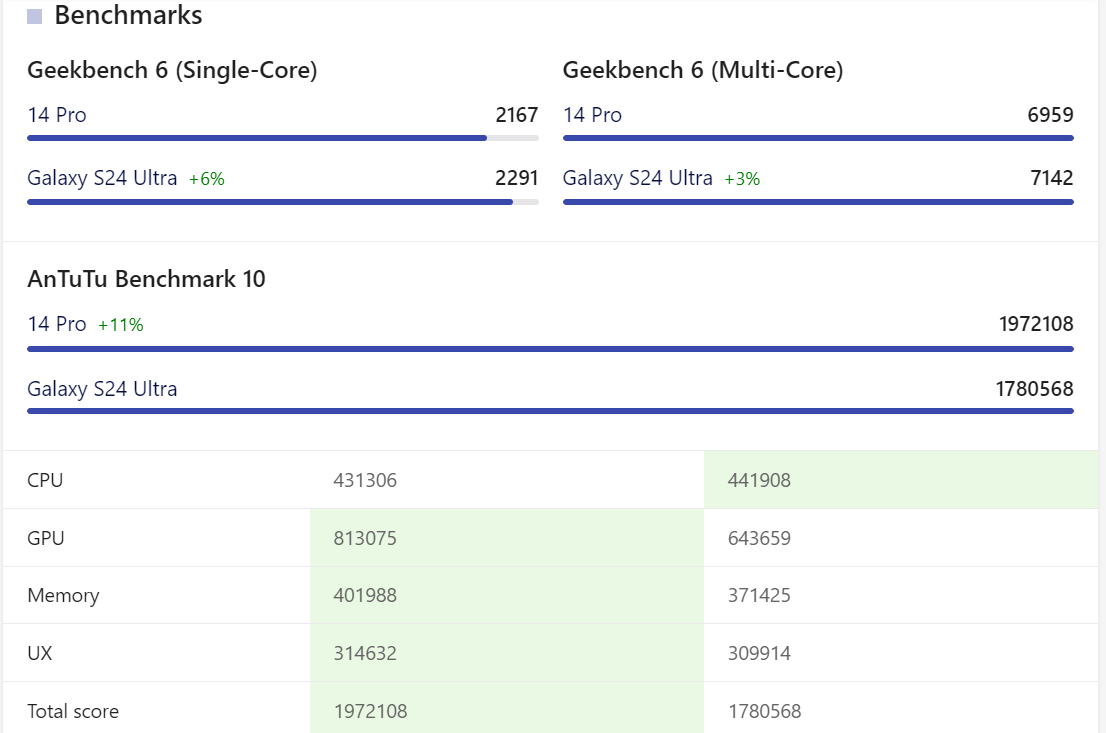Click the Benchmarks section heading
This screenshot has width=1106, height=733.
pyautogui.click(x=128, y=15)
